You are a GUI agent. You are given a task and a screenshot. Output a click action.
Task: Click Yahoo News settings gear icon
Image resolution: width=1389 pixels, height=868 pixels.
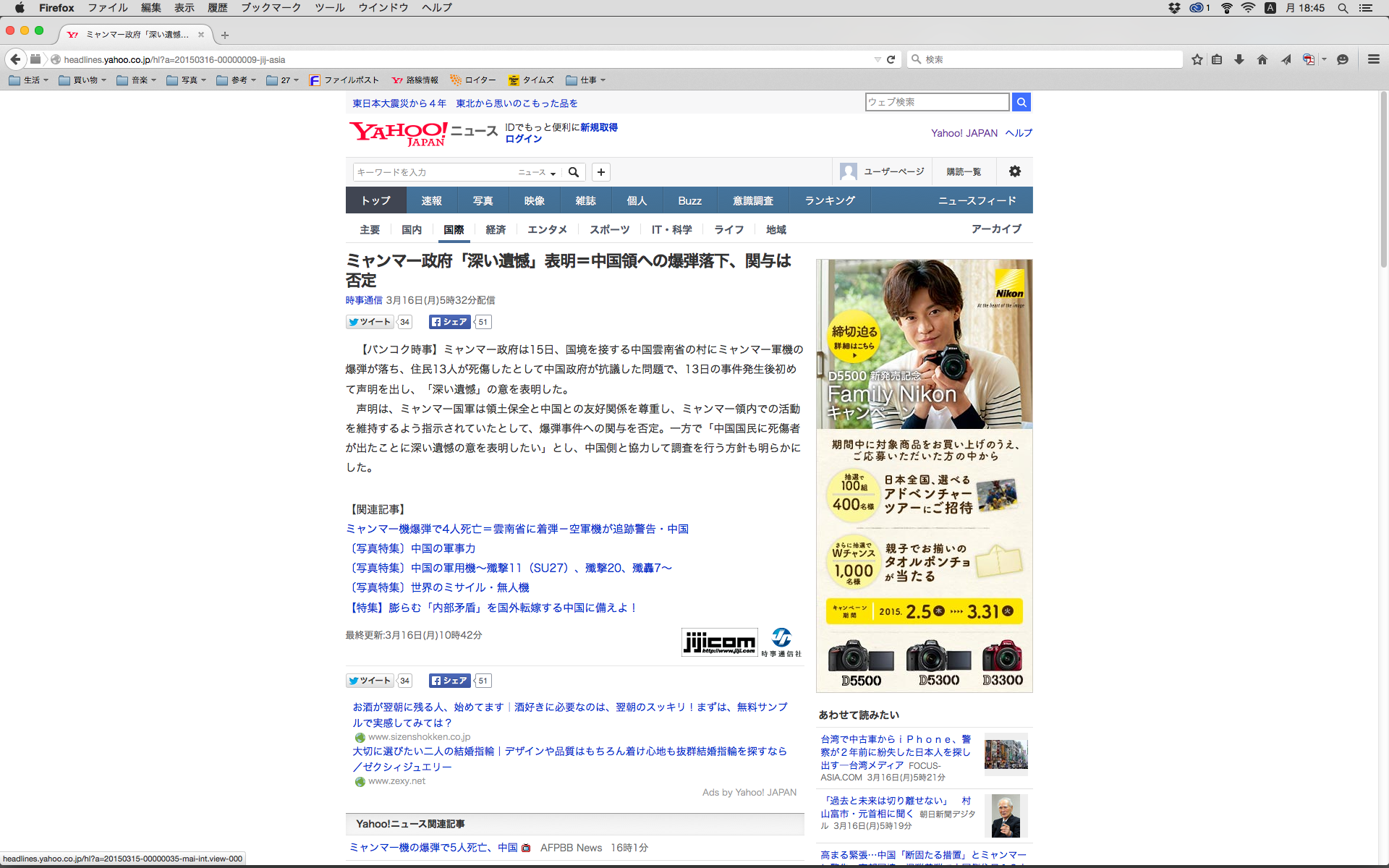click(x=1015, y=171)
